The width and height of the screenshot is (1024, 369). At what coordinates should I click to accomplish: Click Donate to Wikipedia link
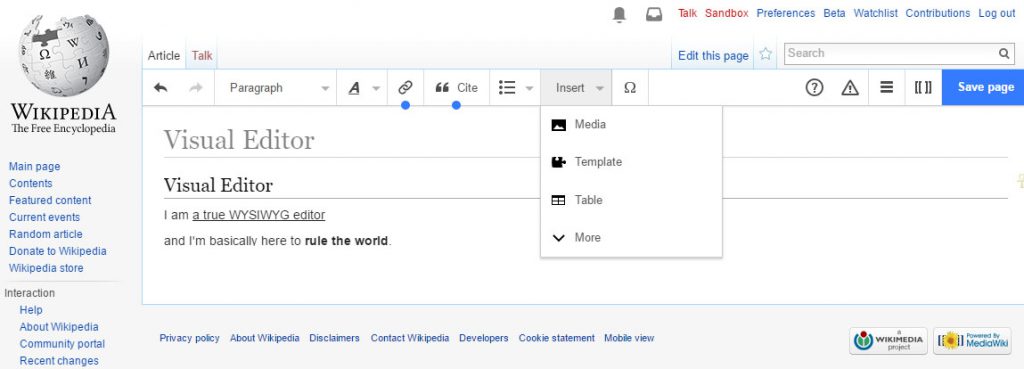click(x=57, y=251)
